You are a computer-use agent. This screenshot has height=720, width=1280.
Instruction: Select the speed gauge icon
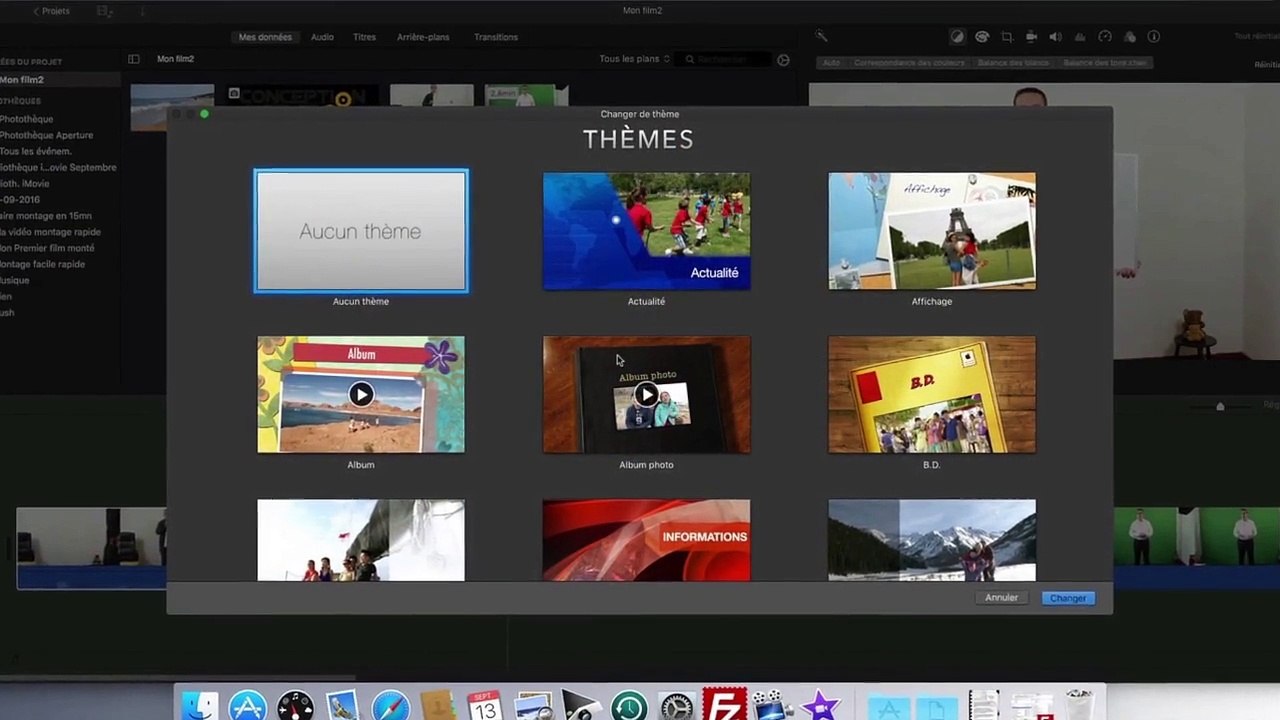1105,37
